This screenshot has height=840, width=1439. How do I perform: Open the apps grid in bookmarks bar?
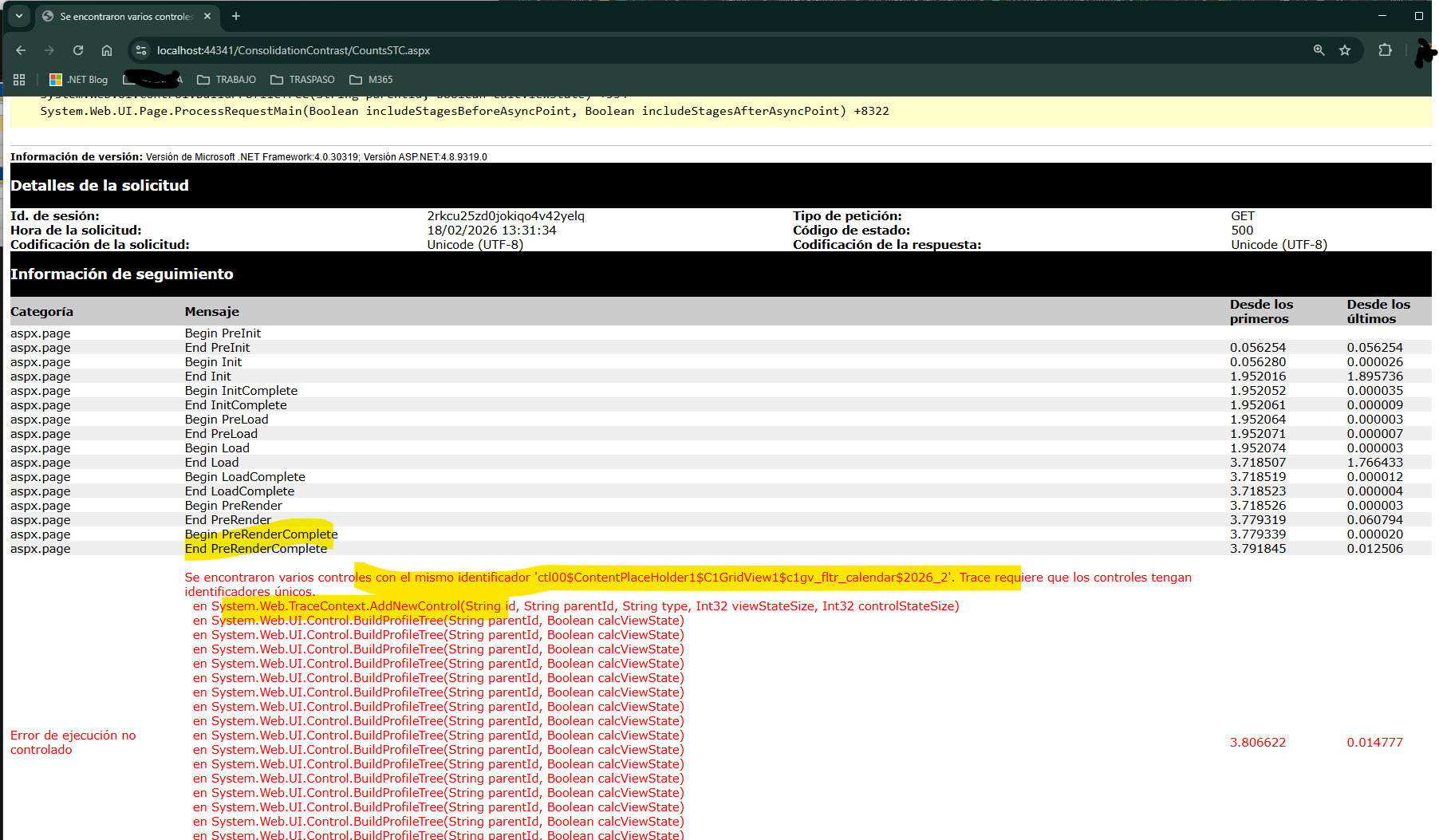tap(19, 80)
